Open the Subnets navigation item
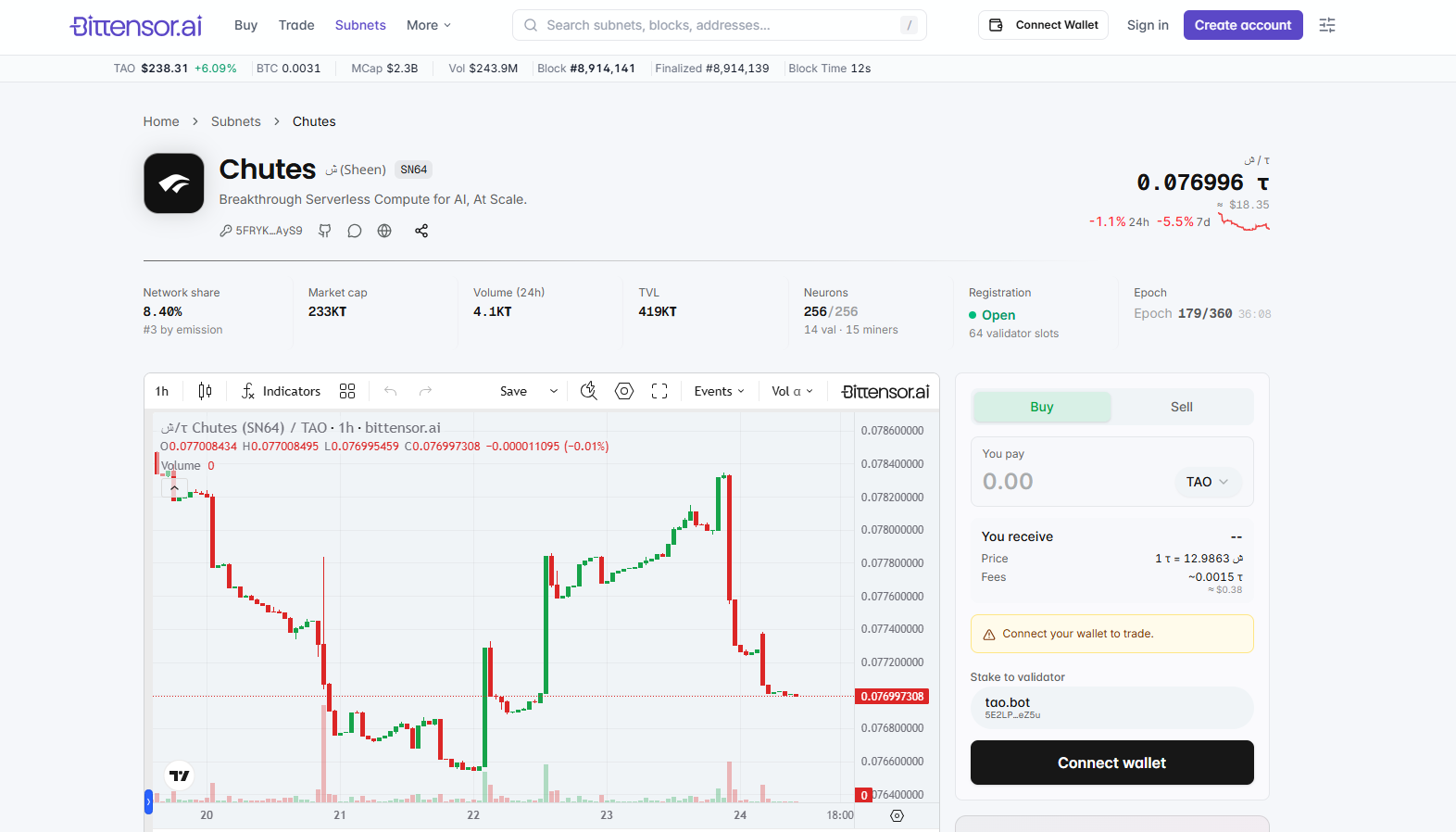Screen dimensions: 1456x832 pos(360,25)
